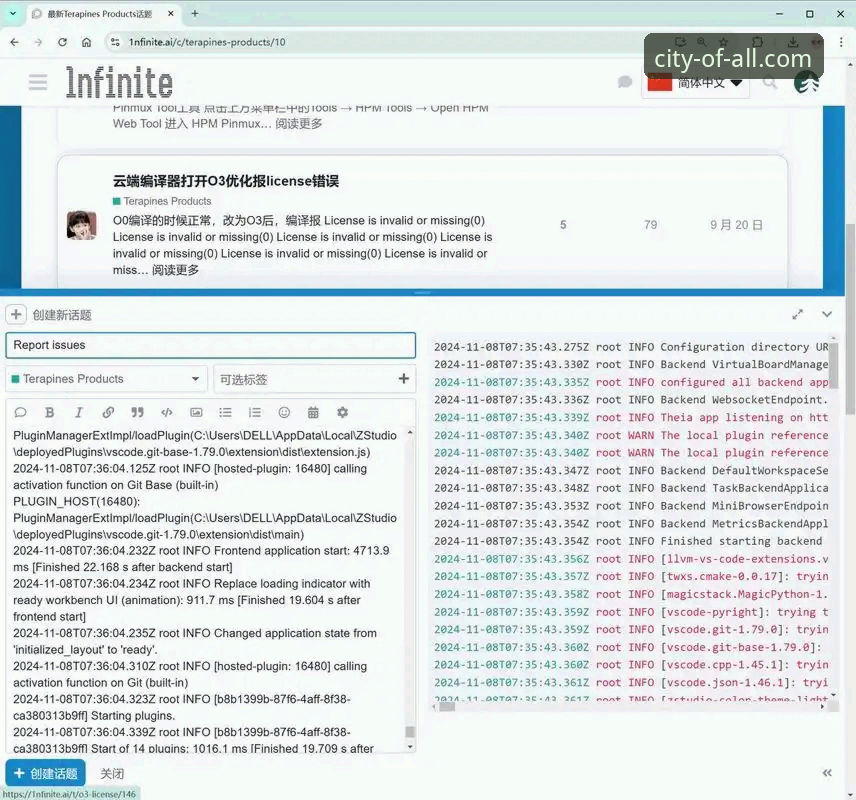
Task: Insert a quote bubble in the editor toolbar
Action: pyautogui.click(x=21, y=413)
